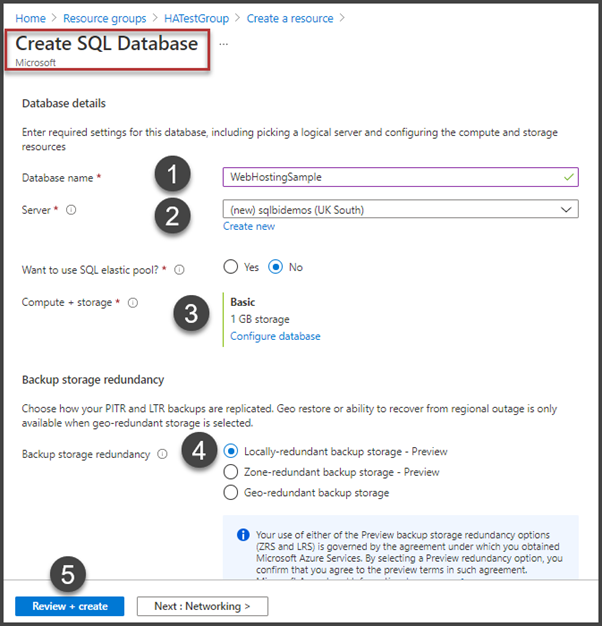This screenshot has width=602, height=626.
Task: Click the Database details heading
Action: [64, 103]
